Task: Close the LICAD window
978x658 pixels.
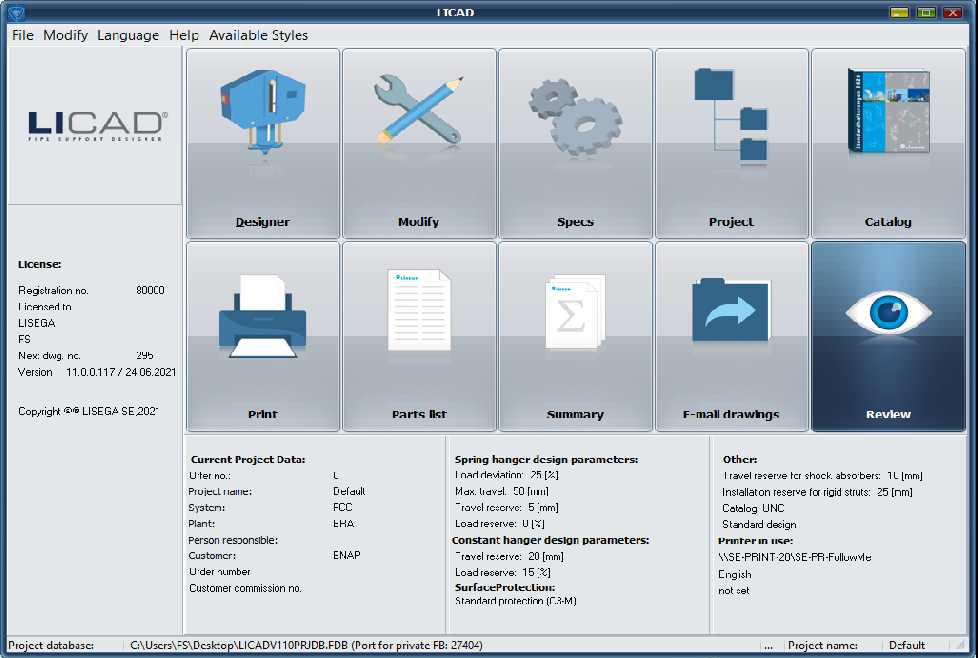Action: point(953,12)
